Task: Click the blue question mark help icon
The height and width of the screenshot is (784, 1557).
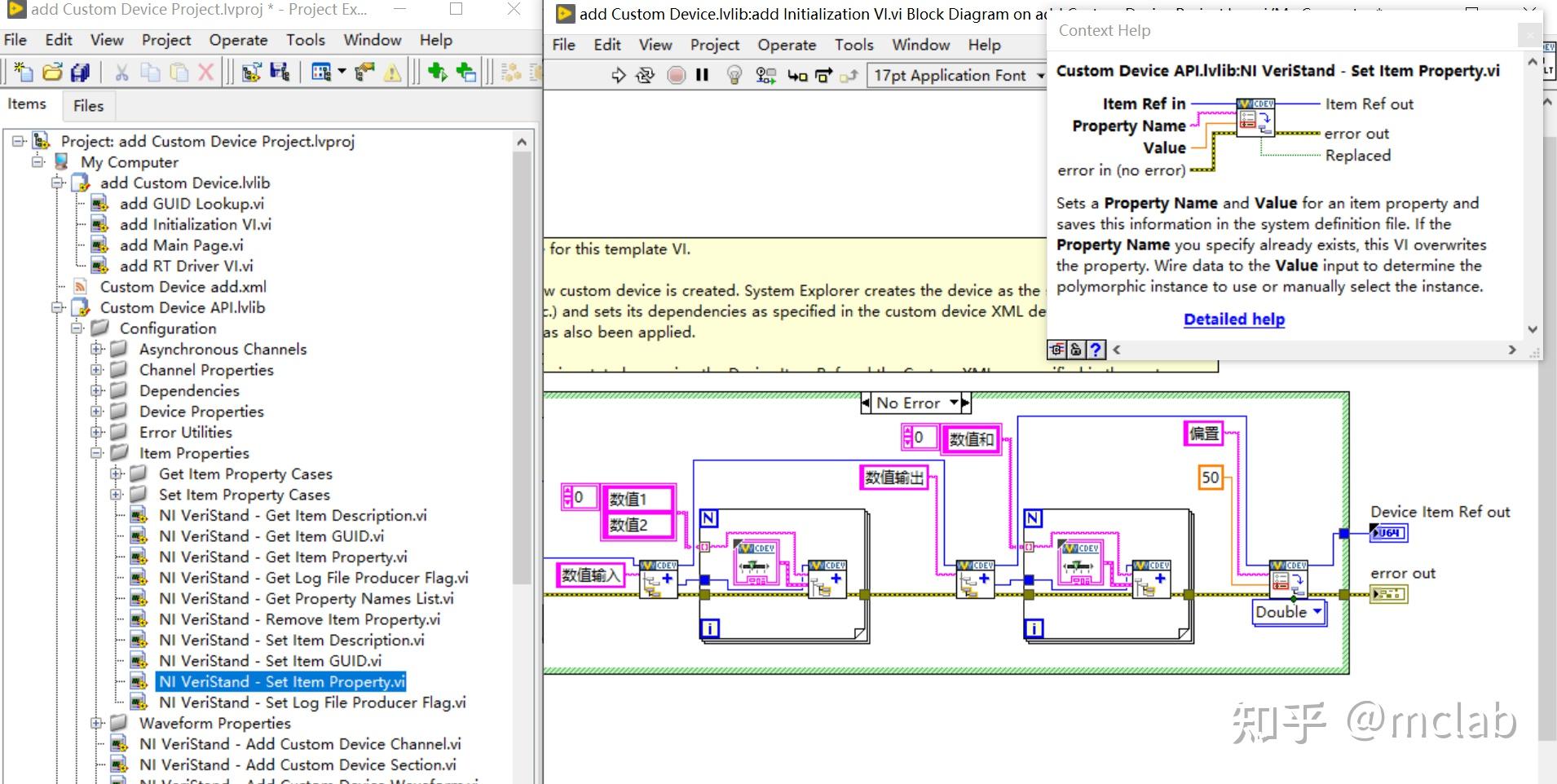Action: tap(1096, 350)
